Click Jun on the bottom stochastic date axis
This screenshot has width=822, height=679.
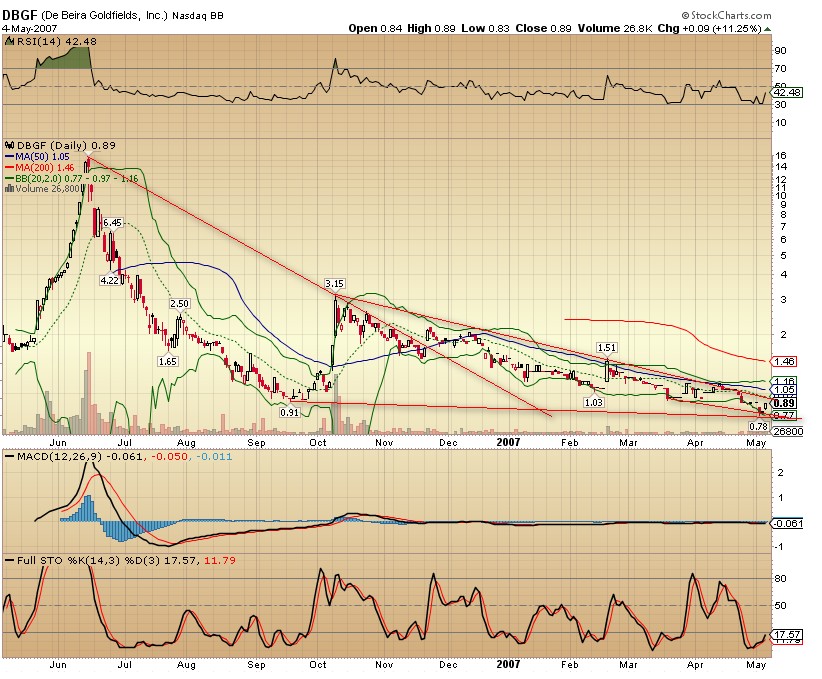58,664
